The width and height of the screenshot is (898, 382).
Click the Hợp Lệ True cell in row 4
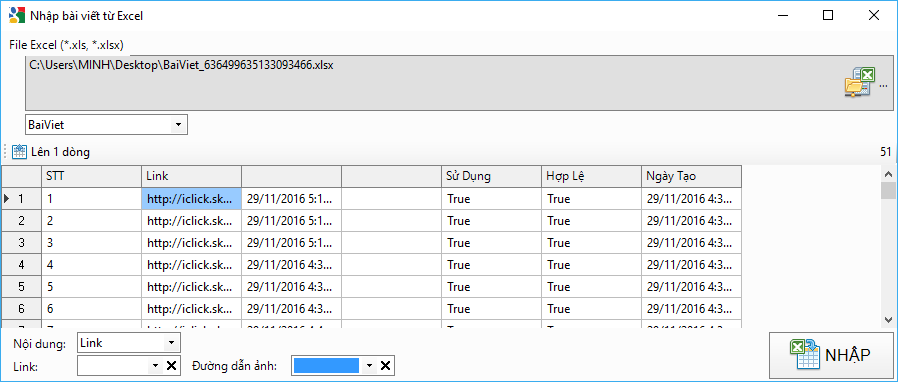591,265
